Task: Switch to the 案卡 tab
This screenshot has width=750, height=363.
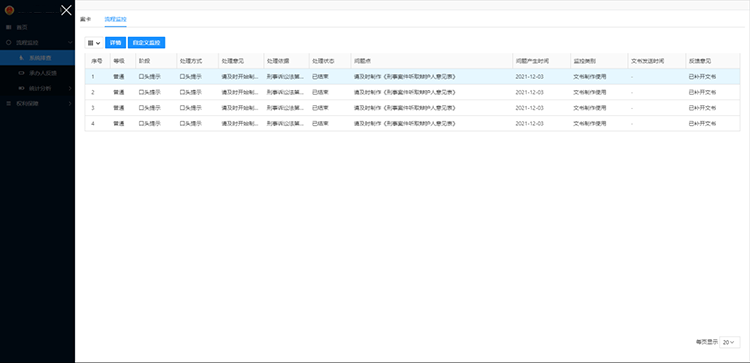Action: [85, 20]
